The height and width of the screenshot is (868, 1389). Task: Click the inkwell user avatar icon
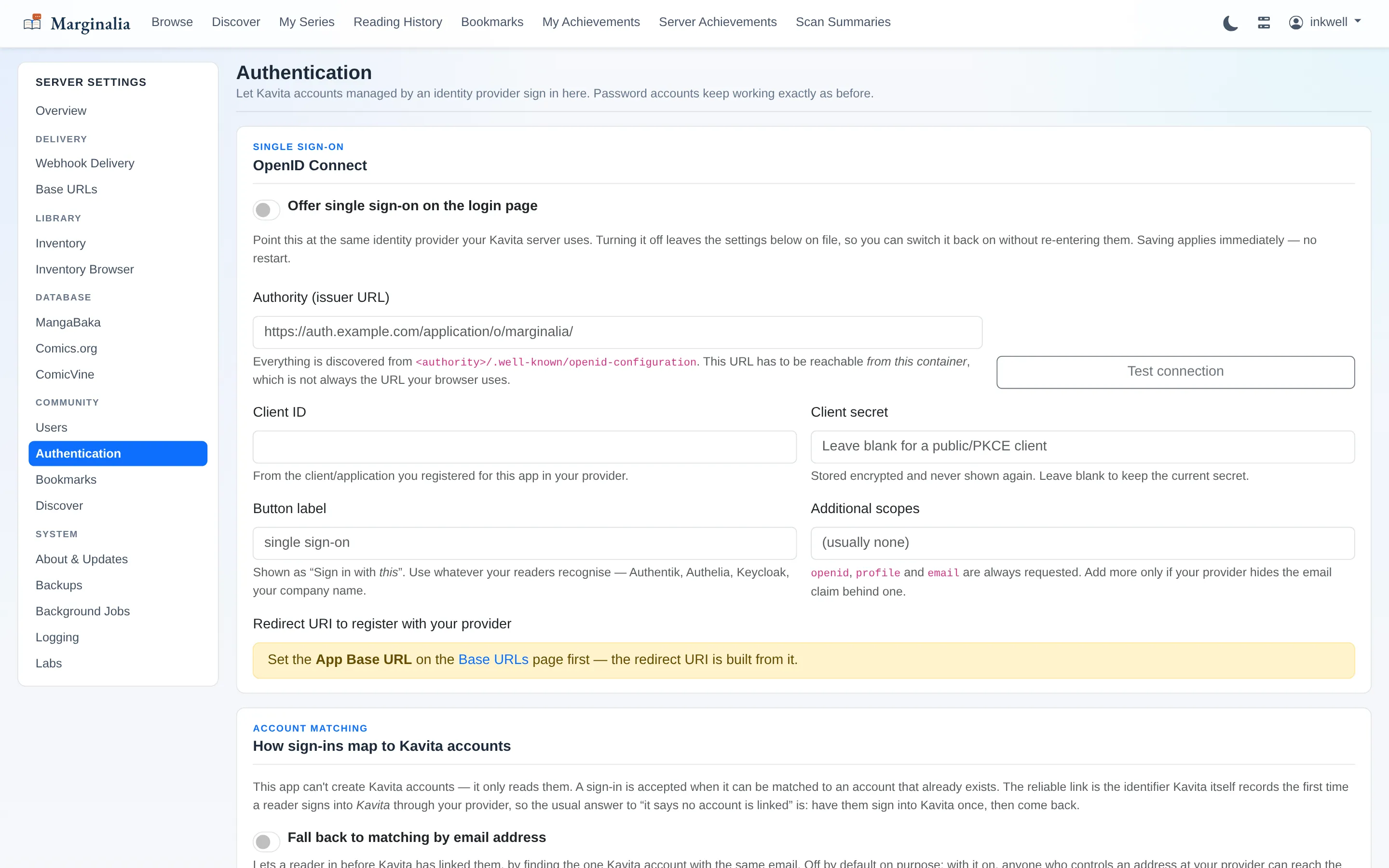pyautogui.click(x=1296, y=22)
